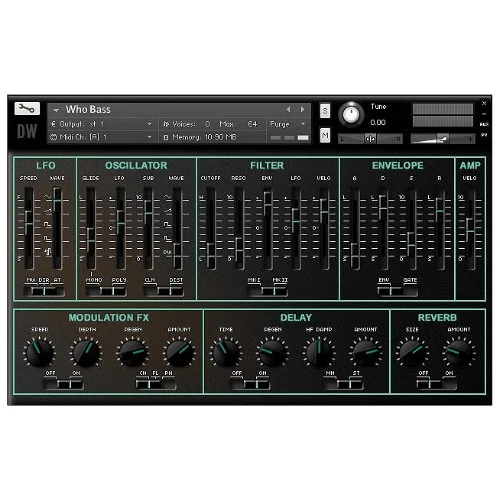Go to the next instrument preset arrow
500x500 pixels.
tap(302, 109)
